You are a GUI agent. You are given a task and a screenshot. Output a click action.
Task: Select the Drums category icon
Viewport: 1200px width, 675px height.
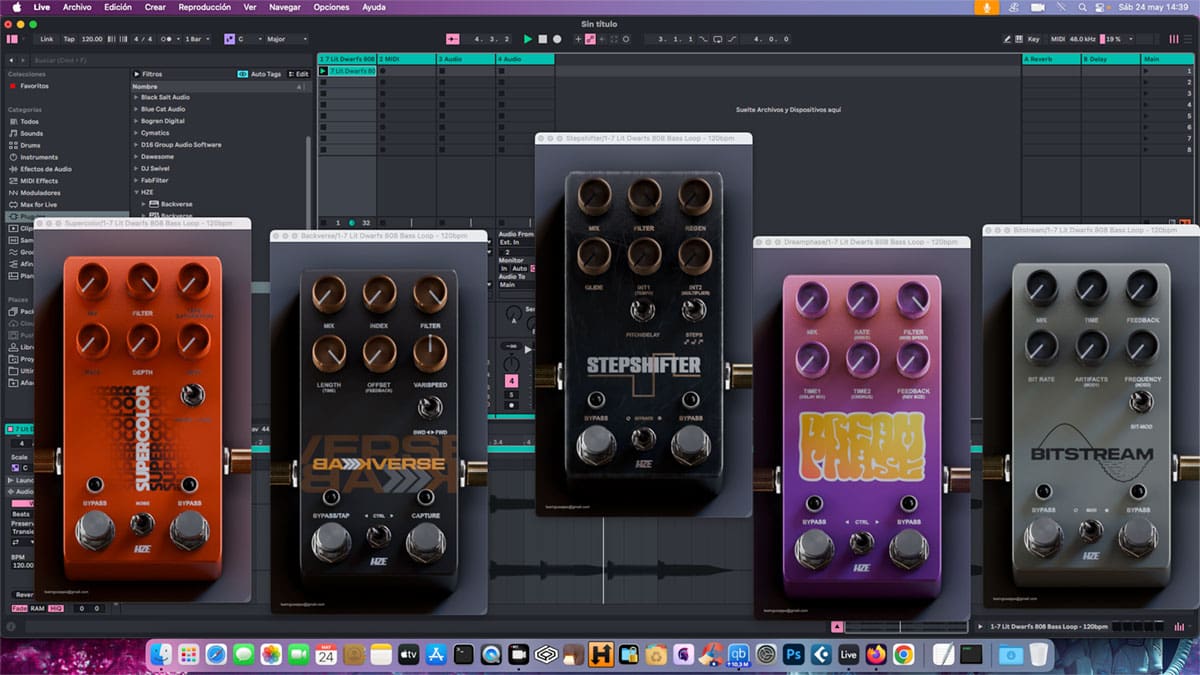tap(13, 145)
